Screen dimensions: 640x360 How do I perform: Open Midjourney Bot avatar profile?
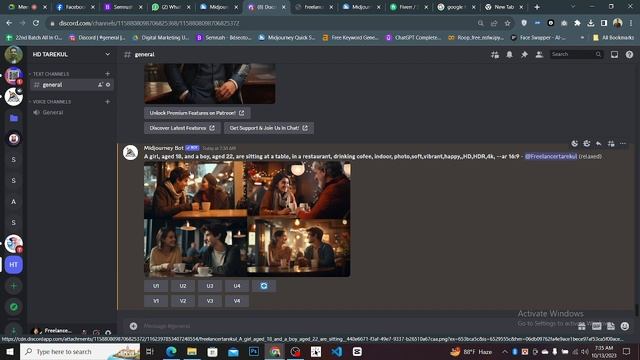(x=131, y=153)
